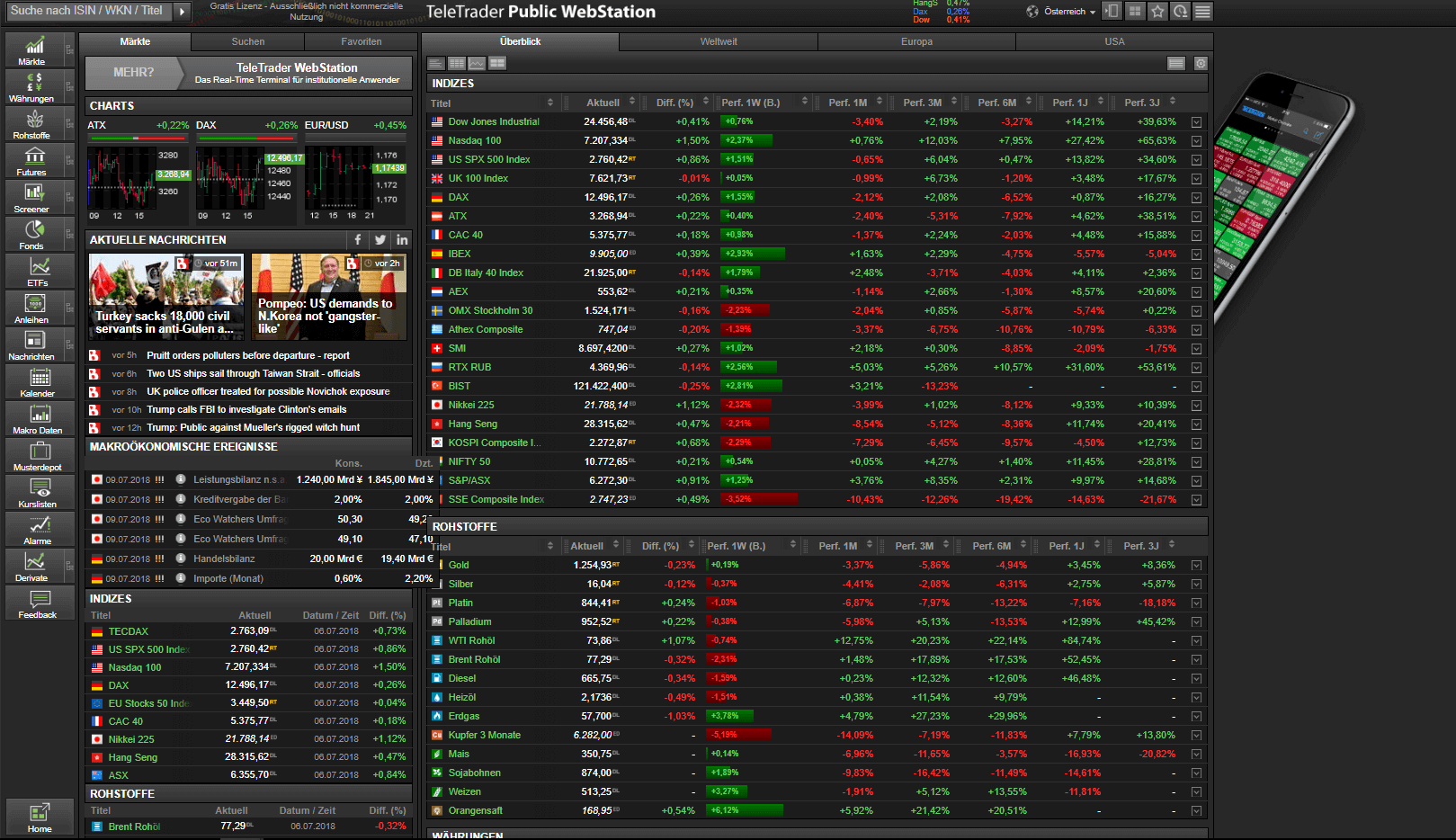Click the MEHR? banner button
The height and width of the screenshot is (840, 1456).
coord(133,73)
